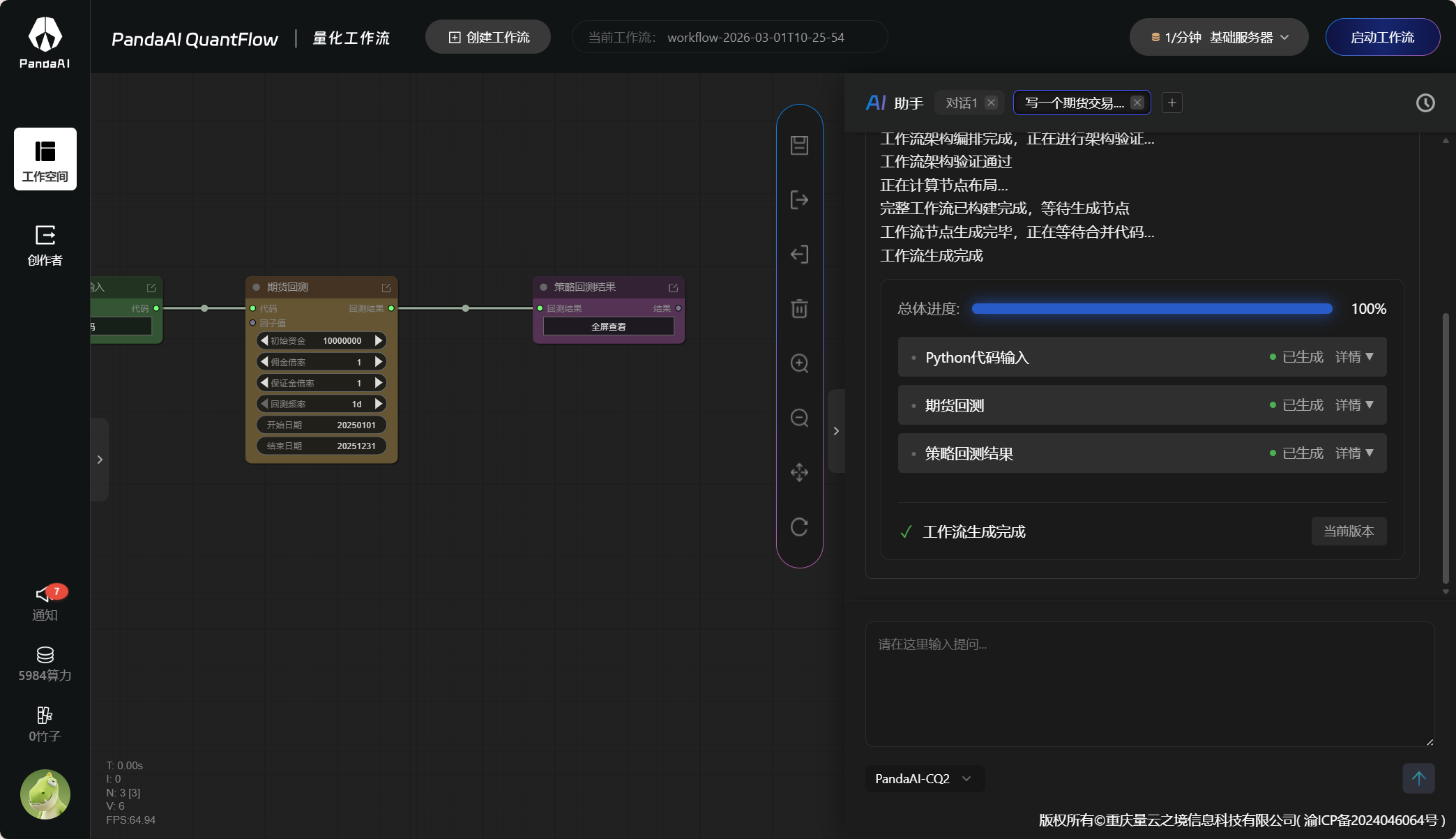The width and height of the screenshot is (1456, 839).
Task: Switch 回测频率 to the next option
Action: point(379,403)
